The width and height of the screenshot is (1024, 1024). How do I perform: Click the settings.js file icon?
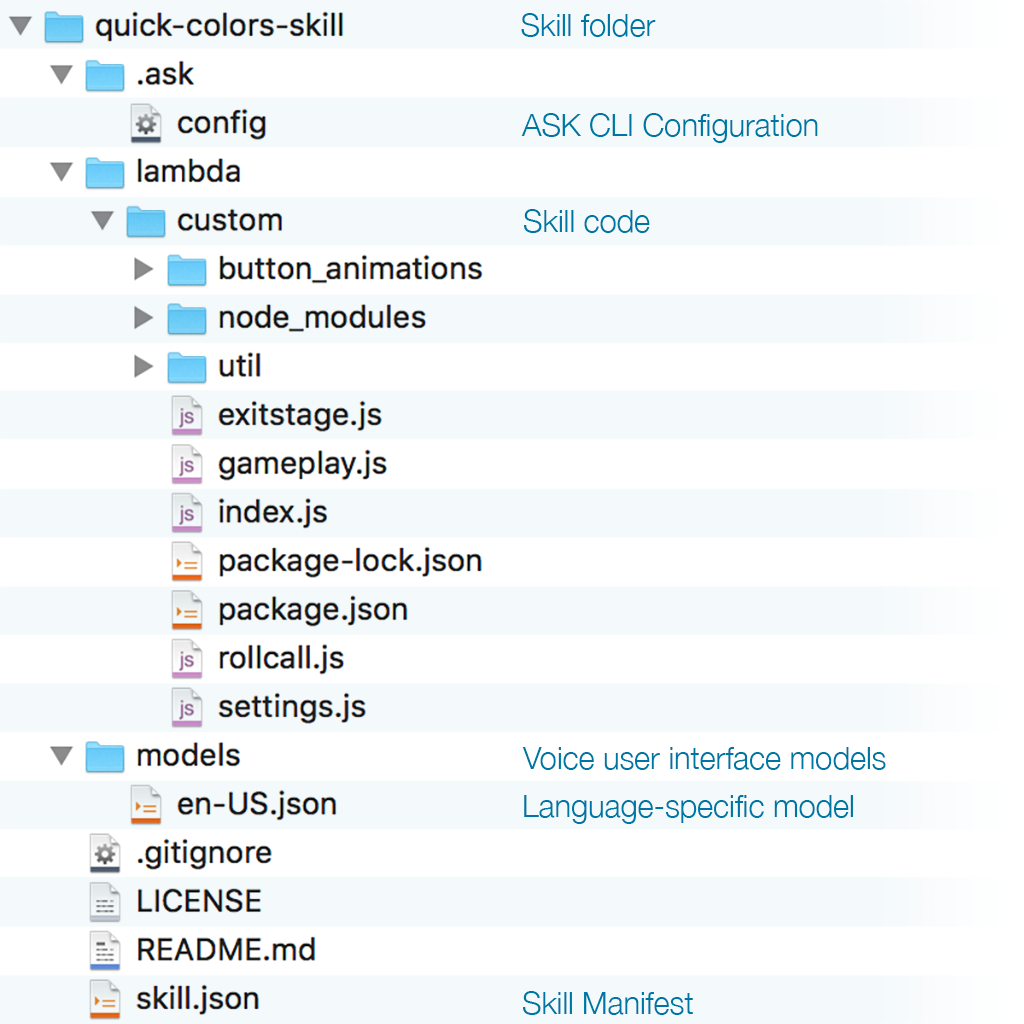187,707
